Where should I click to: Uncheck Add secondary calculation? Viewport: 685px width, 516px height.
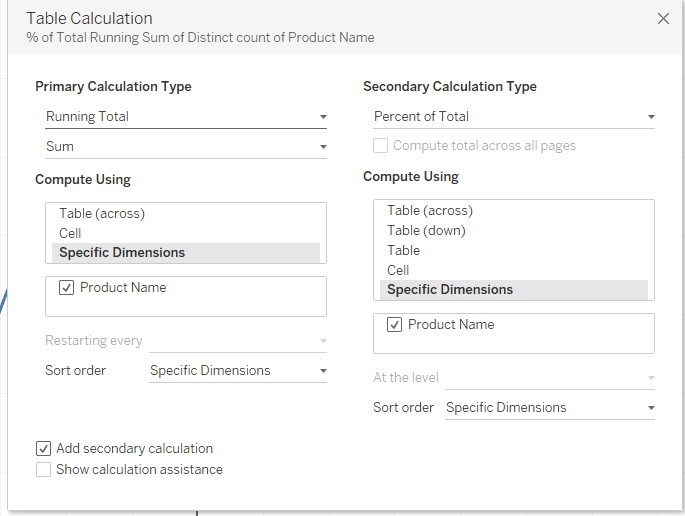pyautogui.click(x=43, y=449)
